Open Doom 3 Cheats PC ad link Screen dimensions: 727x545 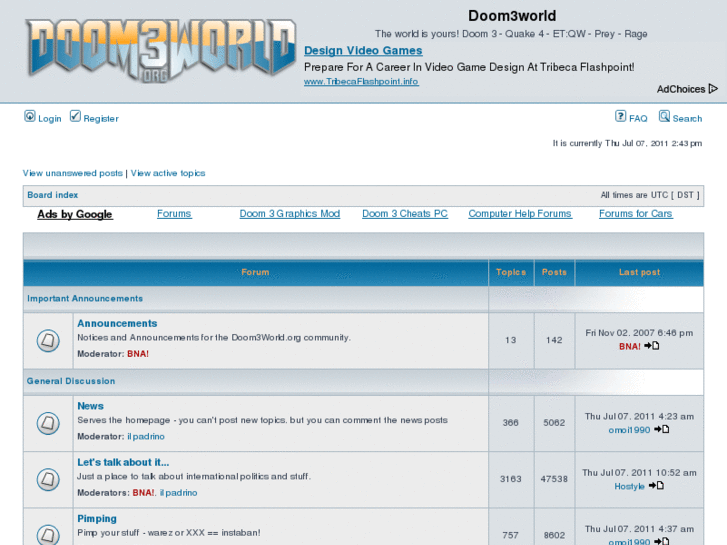(405, 214)
